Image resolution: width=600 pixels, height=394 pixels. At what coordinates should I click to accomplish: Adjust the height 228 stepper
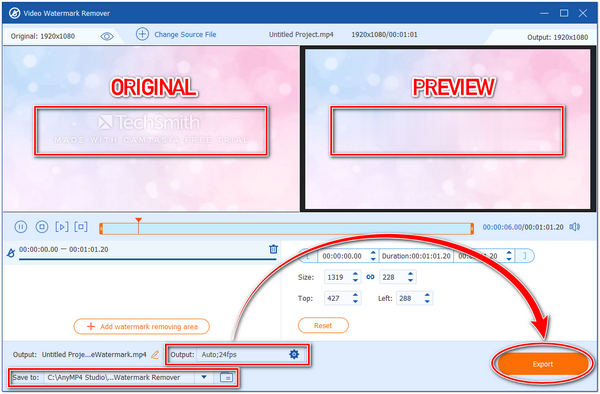(x=411, y=277)
